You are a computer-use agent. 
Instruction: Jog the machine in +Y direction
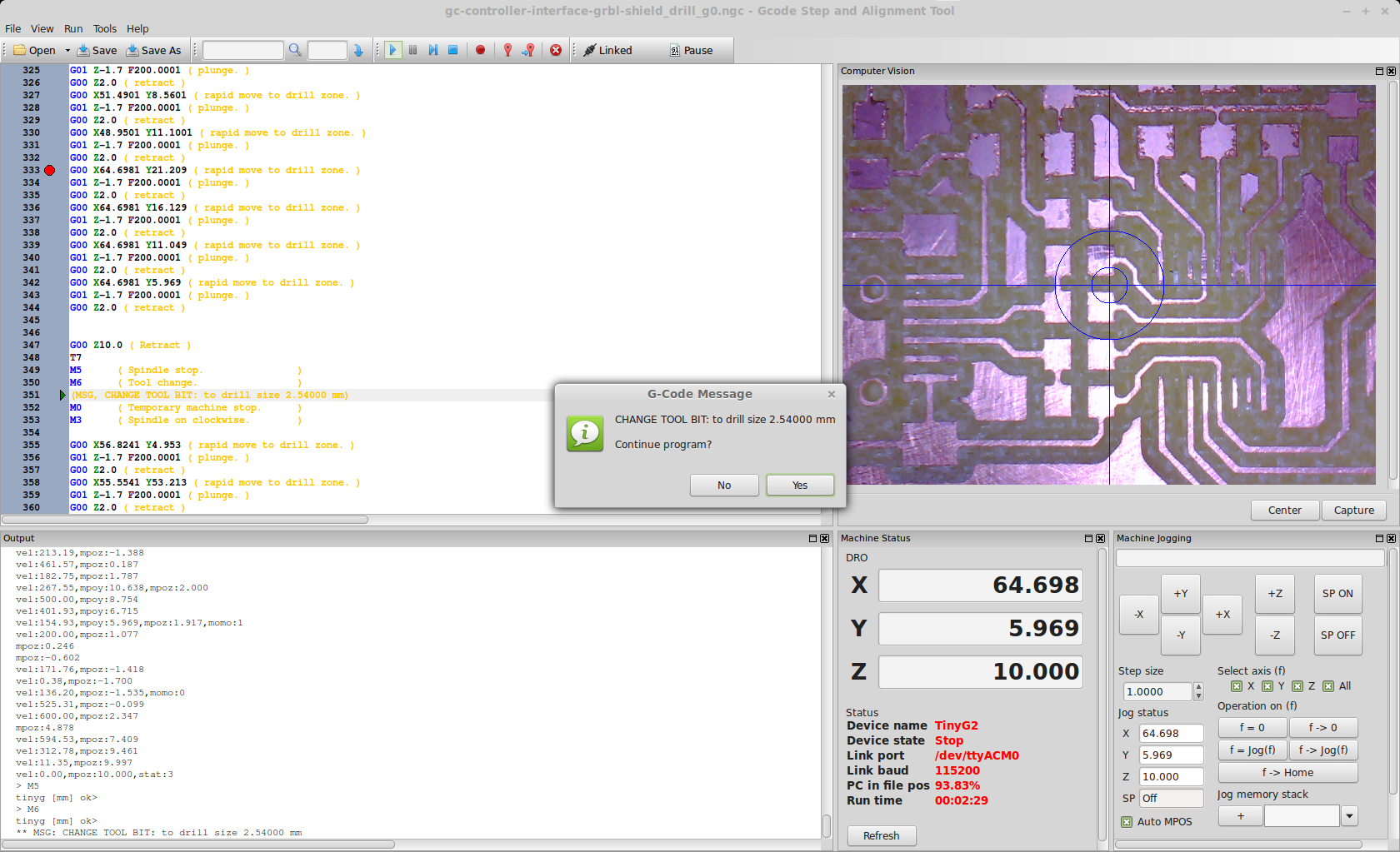pos(1181,594)
